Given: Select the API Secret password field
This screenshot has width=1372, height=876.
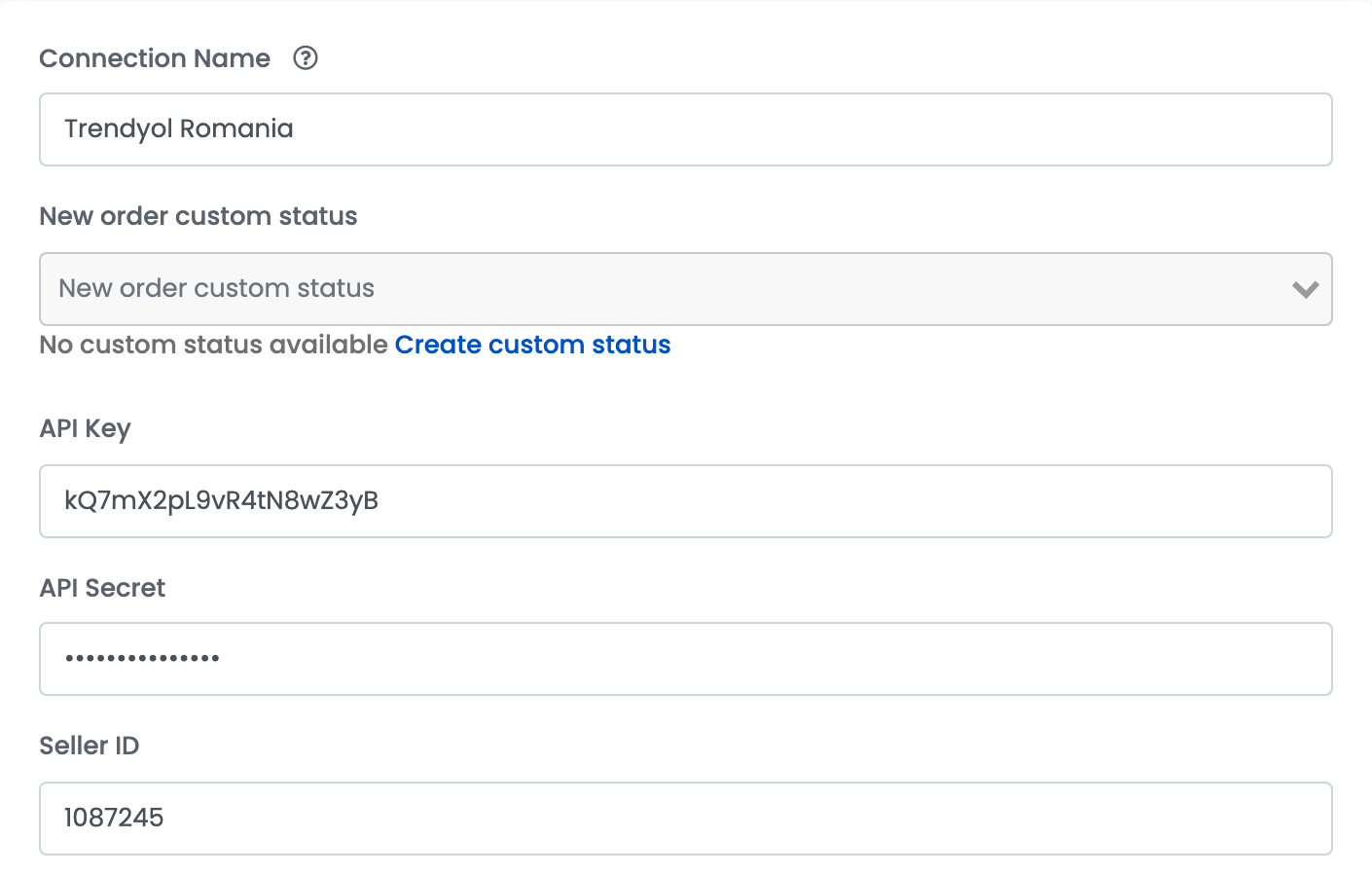Looking at the screenshot, I should pos(685,659).
